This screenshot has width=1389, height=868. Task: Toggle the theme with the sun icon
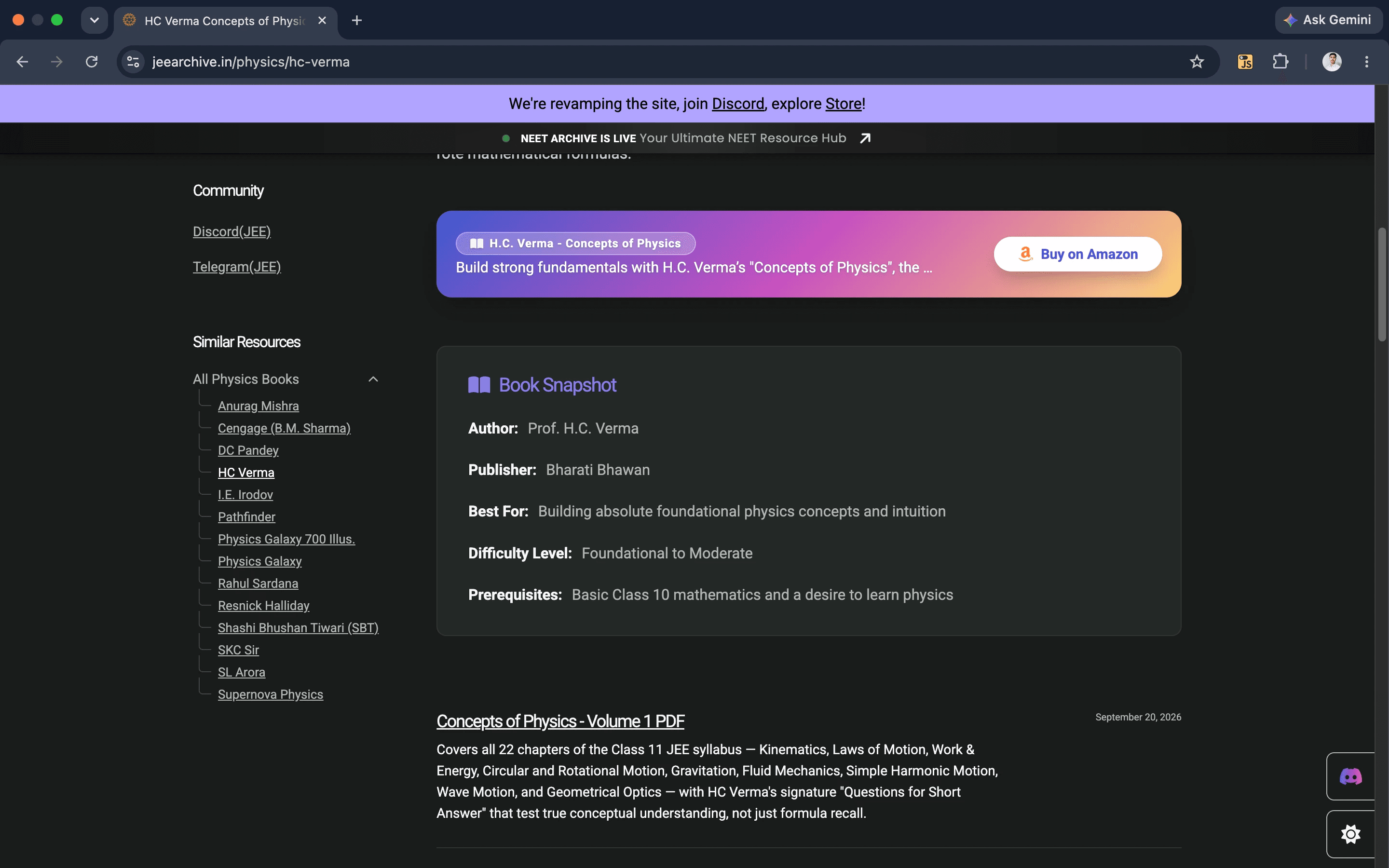[1350, 834]
